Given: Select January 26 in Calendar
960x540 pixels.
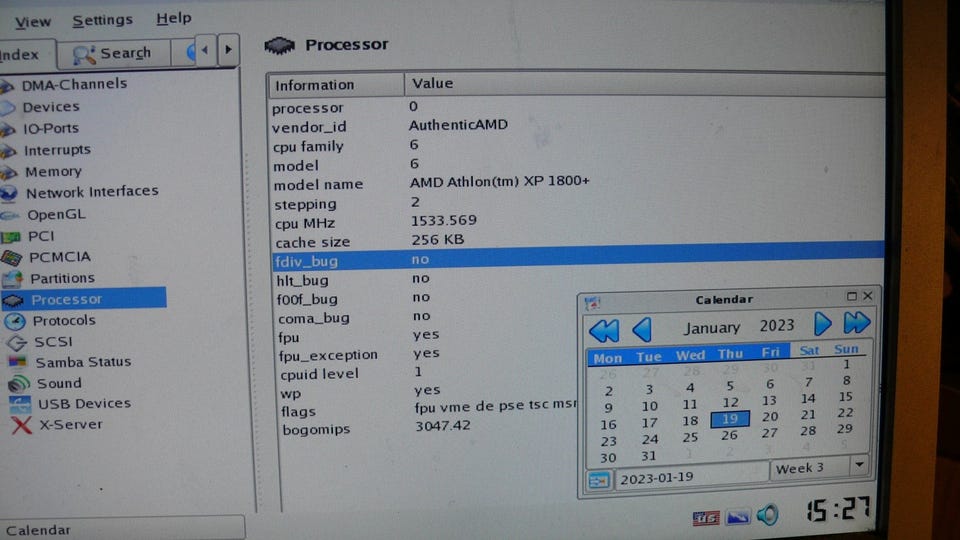Looking at the screenshot, I should click(729, 435).
